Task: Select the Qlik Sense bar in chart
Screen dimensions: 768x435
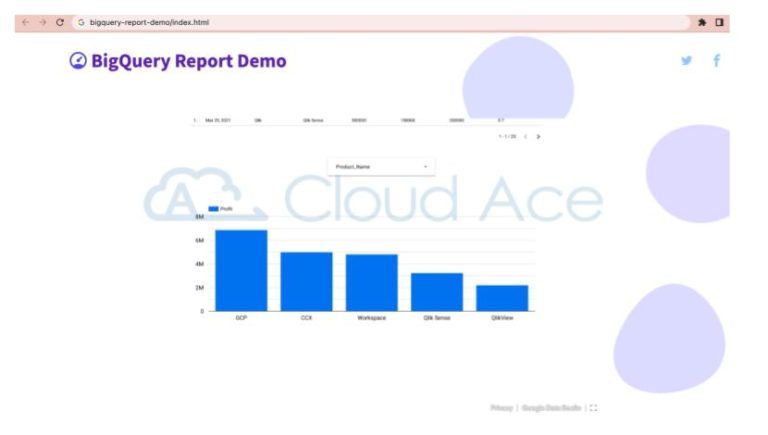Action: (437, 292)
